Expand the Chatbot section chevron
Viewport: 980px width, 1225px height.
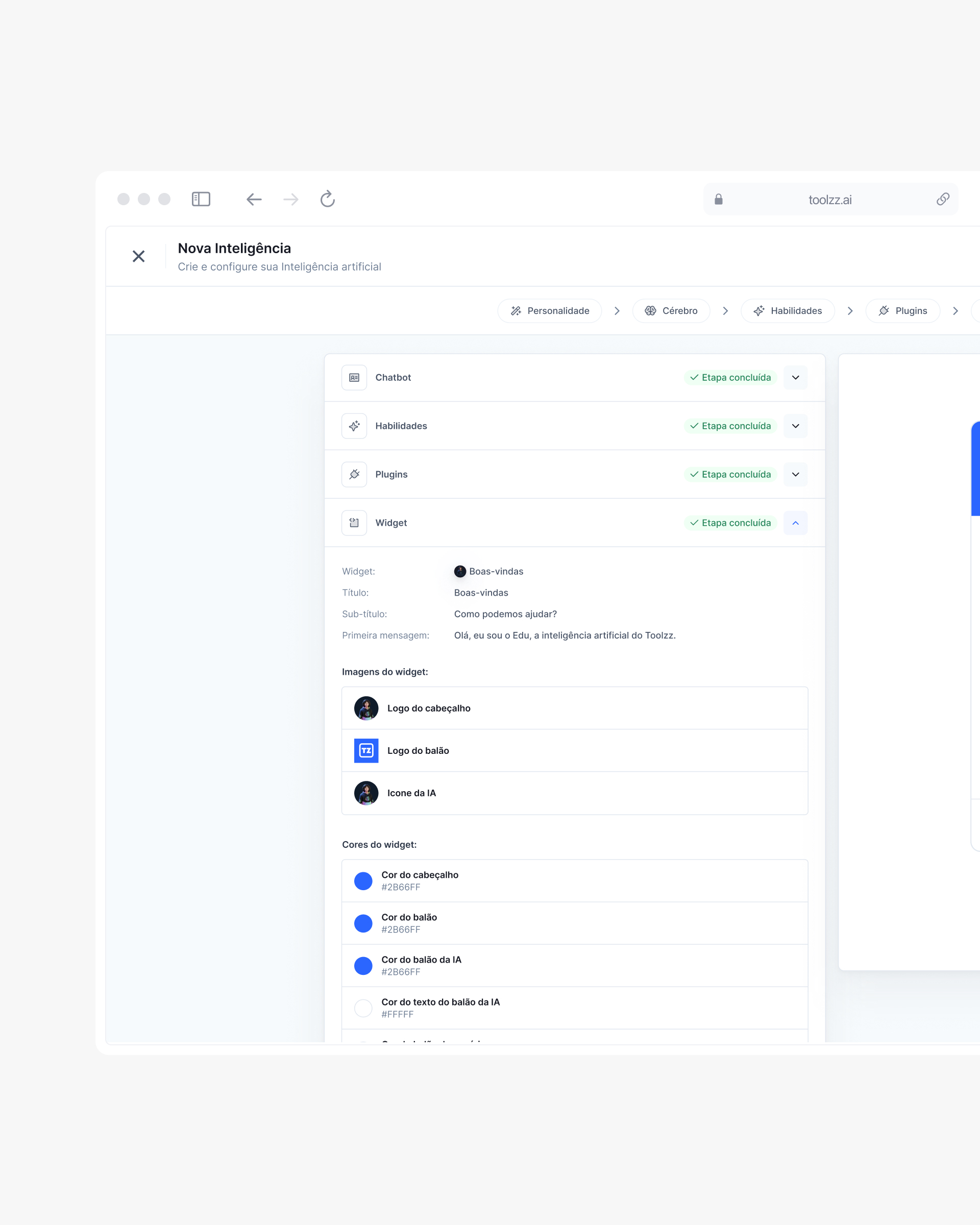click(x=795, y=378)
